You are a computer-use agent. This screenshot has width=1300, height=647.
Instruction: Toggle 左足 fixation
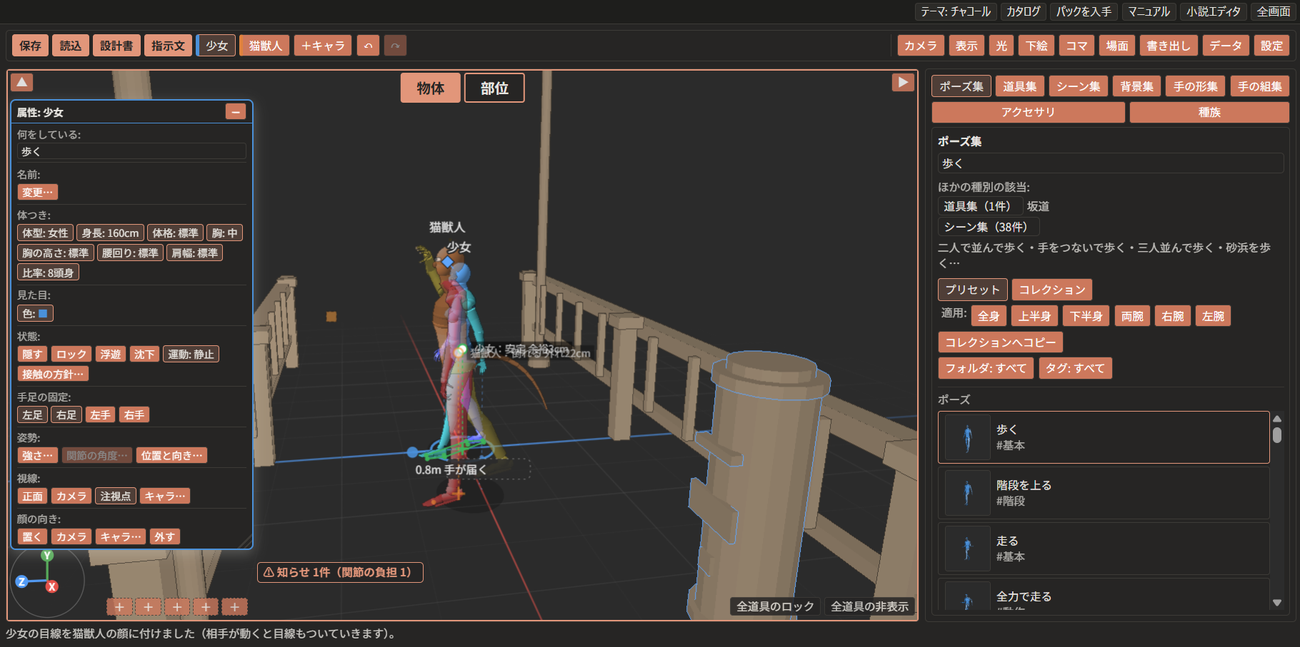[33, 414]
